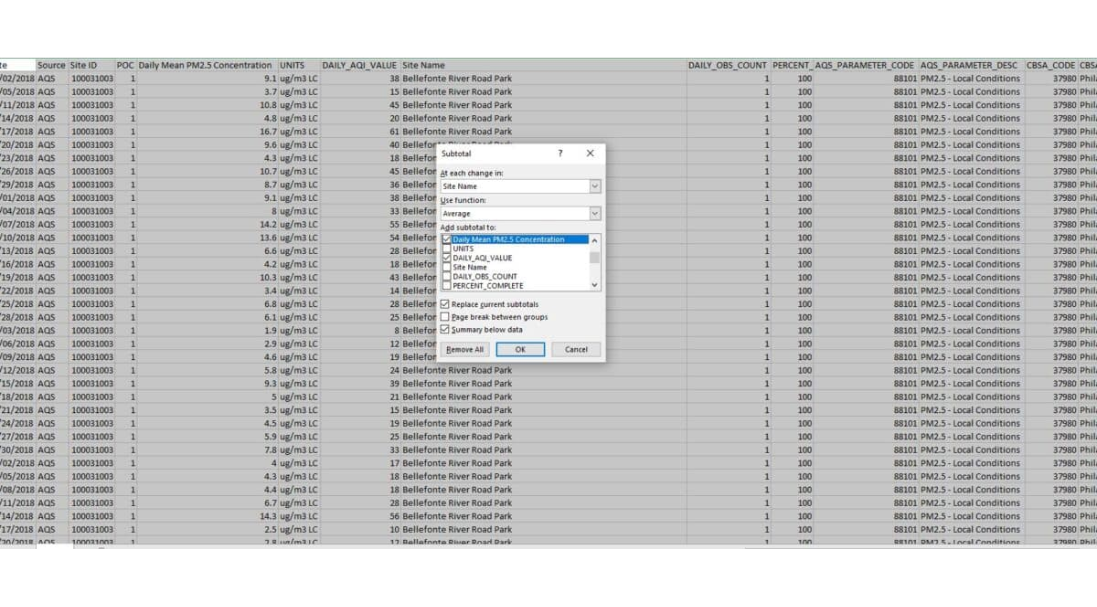Image resolution: width=1097 pixels, height=607 pixels.
Task: Open the Use function dropdown
Action: (595, 213)
